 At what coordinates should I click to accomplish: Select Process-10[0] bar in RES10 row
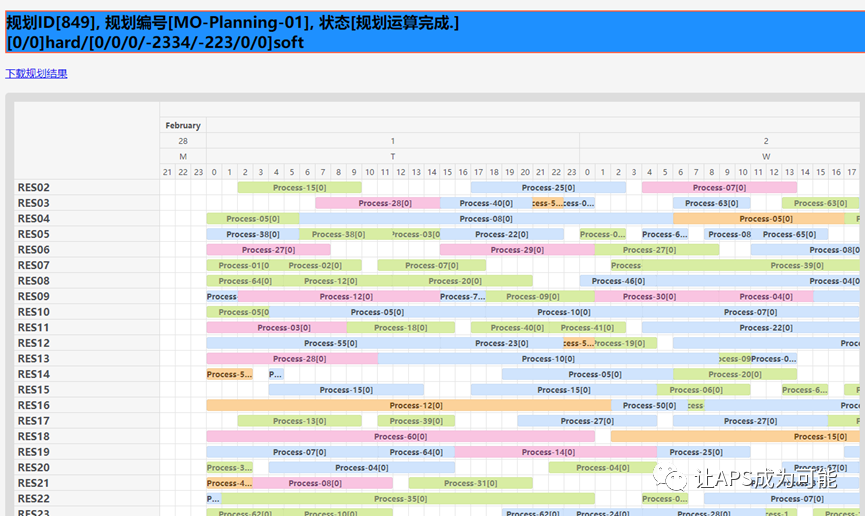pyautogui.click(x=564, y=312)
